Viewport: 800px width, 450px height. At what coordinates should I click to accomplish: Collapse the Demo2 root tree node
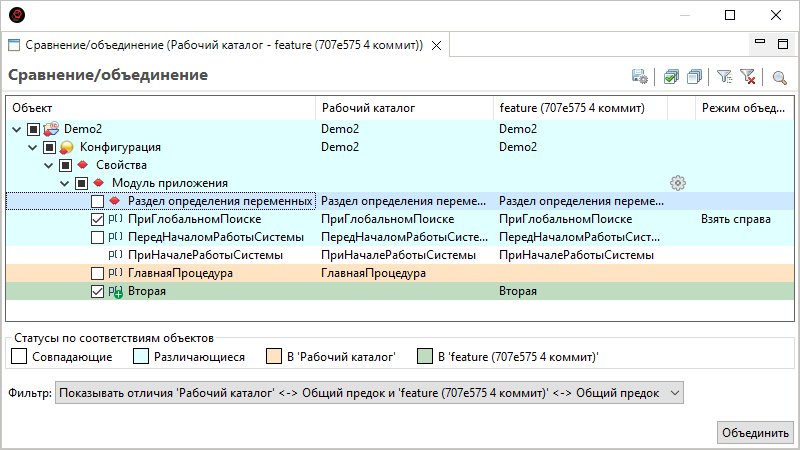16,129
